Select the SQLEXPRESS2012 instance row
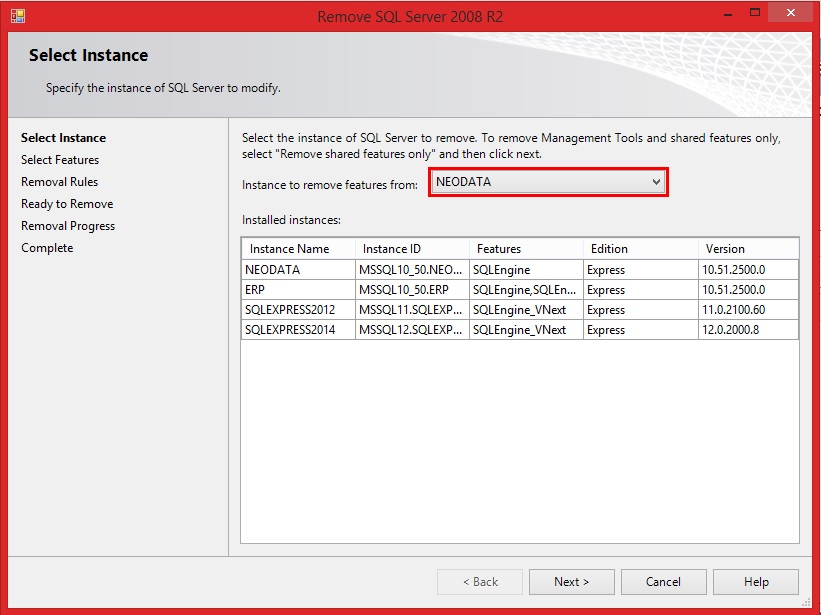 pos(520,309)
